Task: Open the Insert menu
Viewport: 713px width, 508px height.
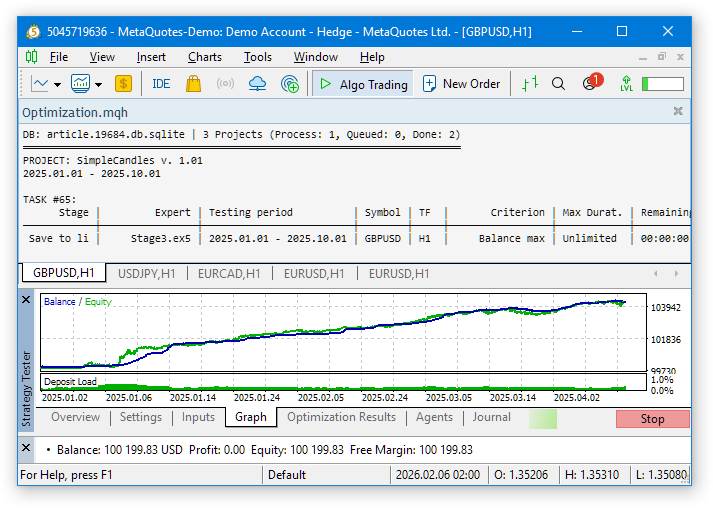Action: tap(151, 57)
